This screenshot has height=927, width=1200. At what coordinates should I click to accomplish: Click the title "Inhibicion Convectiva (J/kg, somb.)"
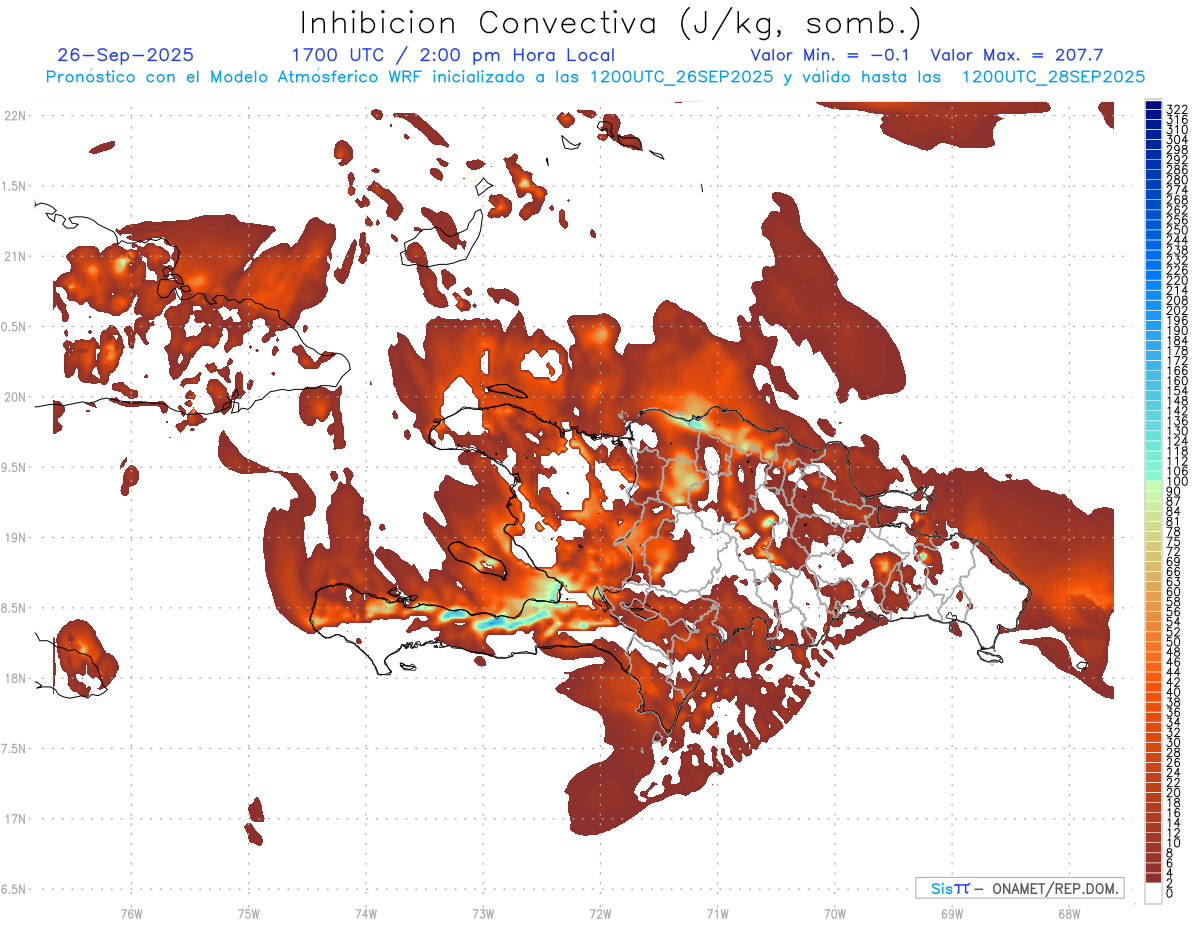click(x=611, y=23)
